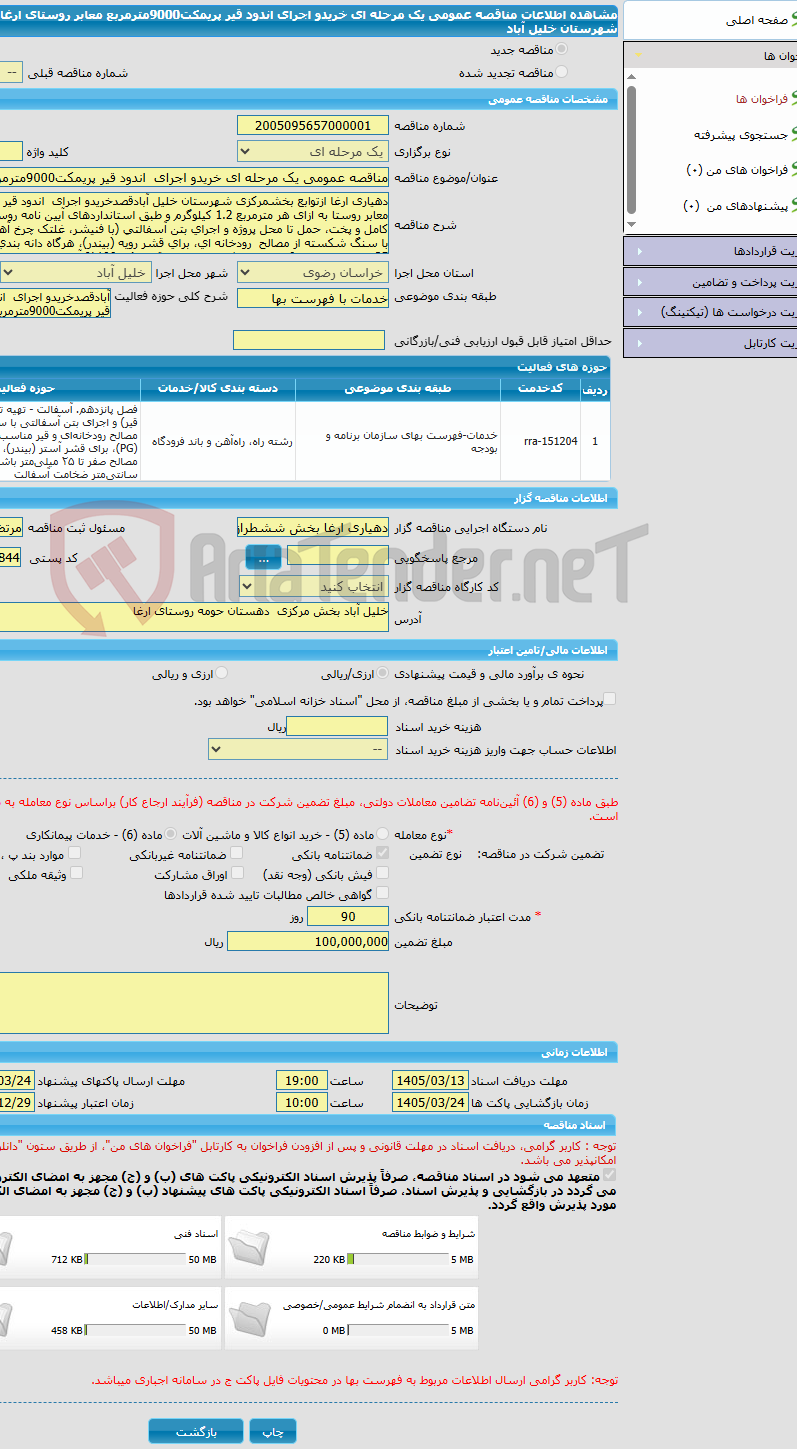Image resolution: width=797 pixels, height=1449 pixels.
Task: Select ماده (5) خرید انواع کالا radio
Action: [x=383, y=833]
